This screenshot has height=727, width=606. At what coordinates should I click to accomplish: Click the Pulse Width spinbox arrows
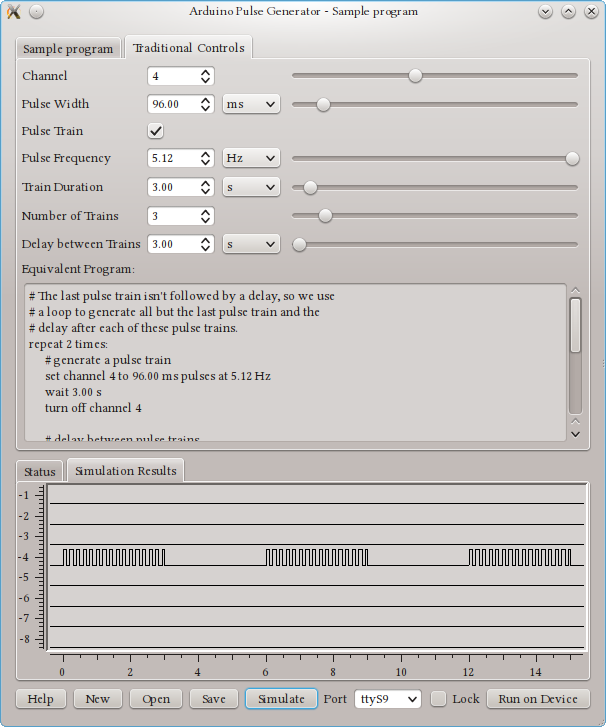[x=205, y=104]
